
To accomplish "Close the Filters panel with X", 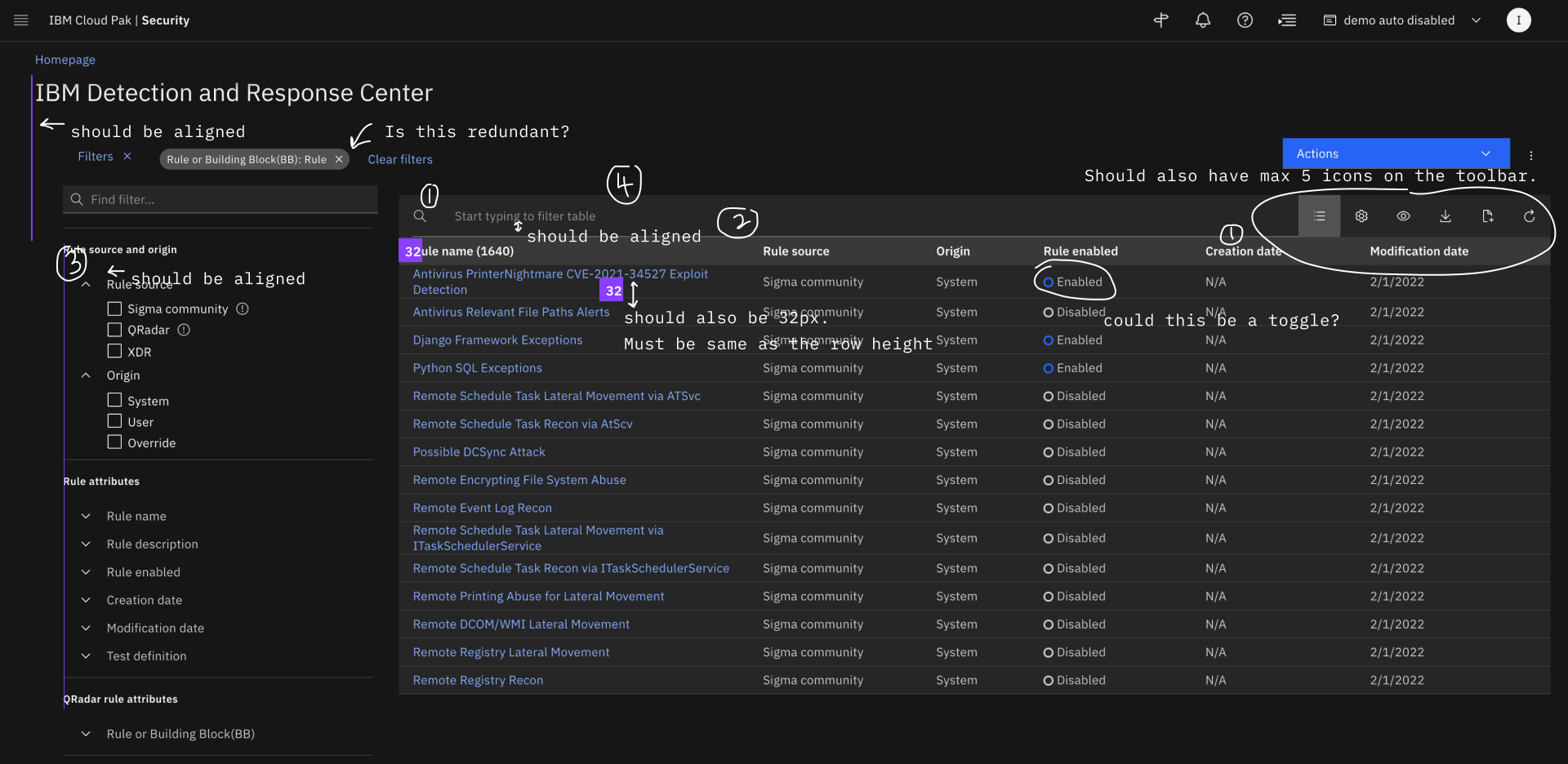I will click(127, 156).
